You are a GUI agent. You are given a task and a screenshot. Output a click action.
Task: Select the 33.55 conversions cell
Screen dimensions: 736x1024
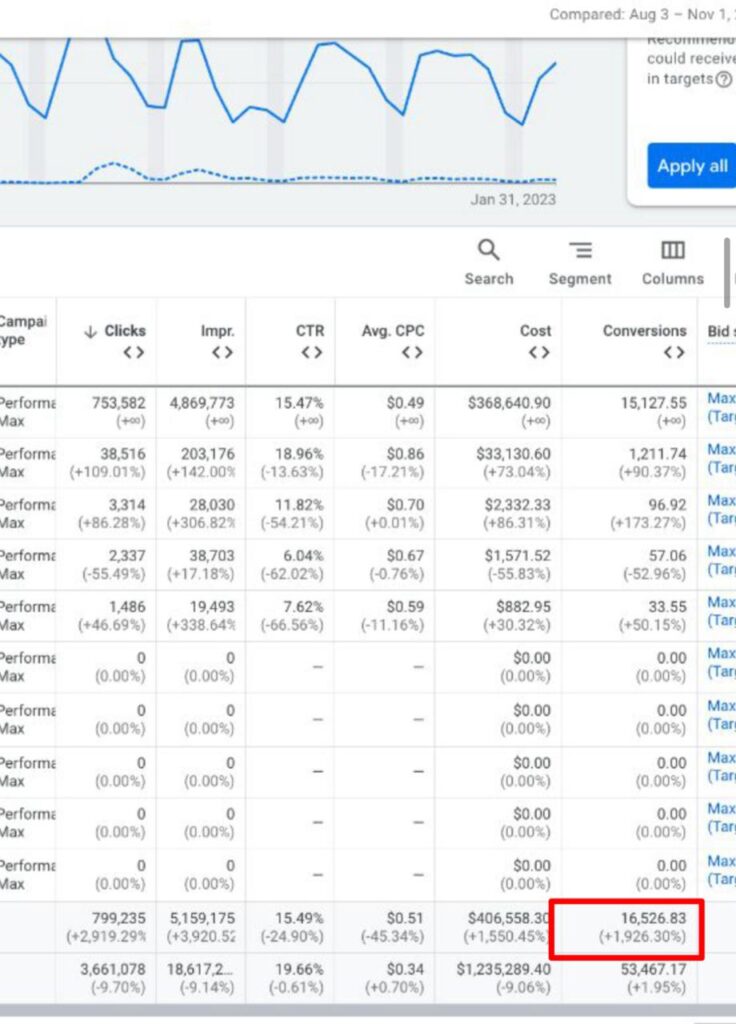click(630, 616)
